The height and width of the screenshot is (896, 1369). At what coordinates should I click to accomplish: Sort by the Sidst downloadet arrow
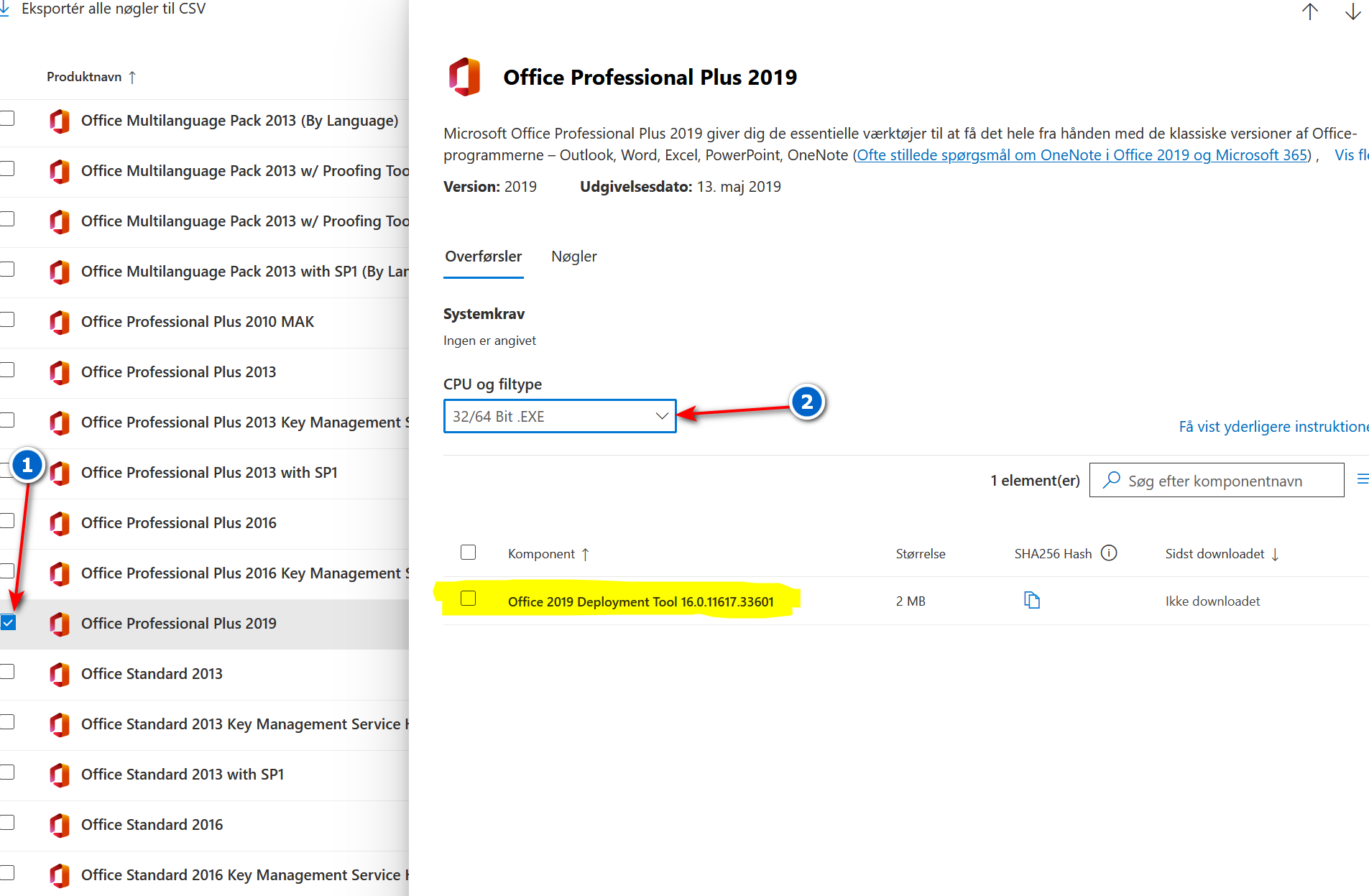coord(1275,554)
